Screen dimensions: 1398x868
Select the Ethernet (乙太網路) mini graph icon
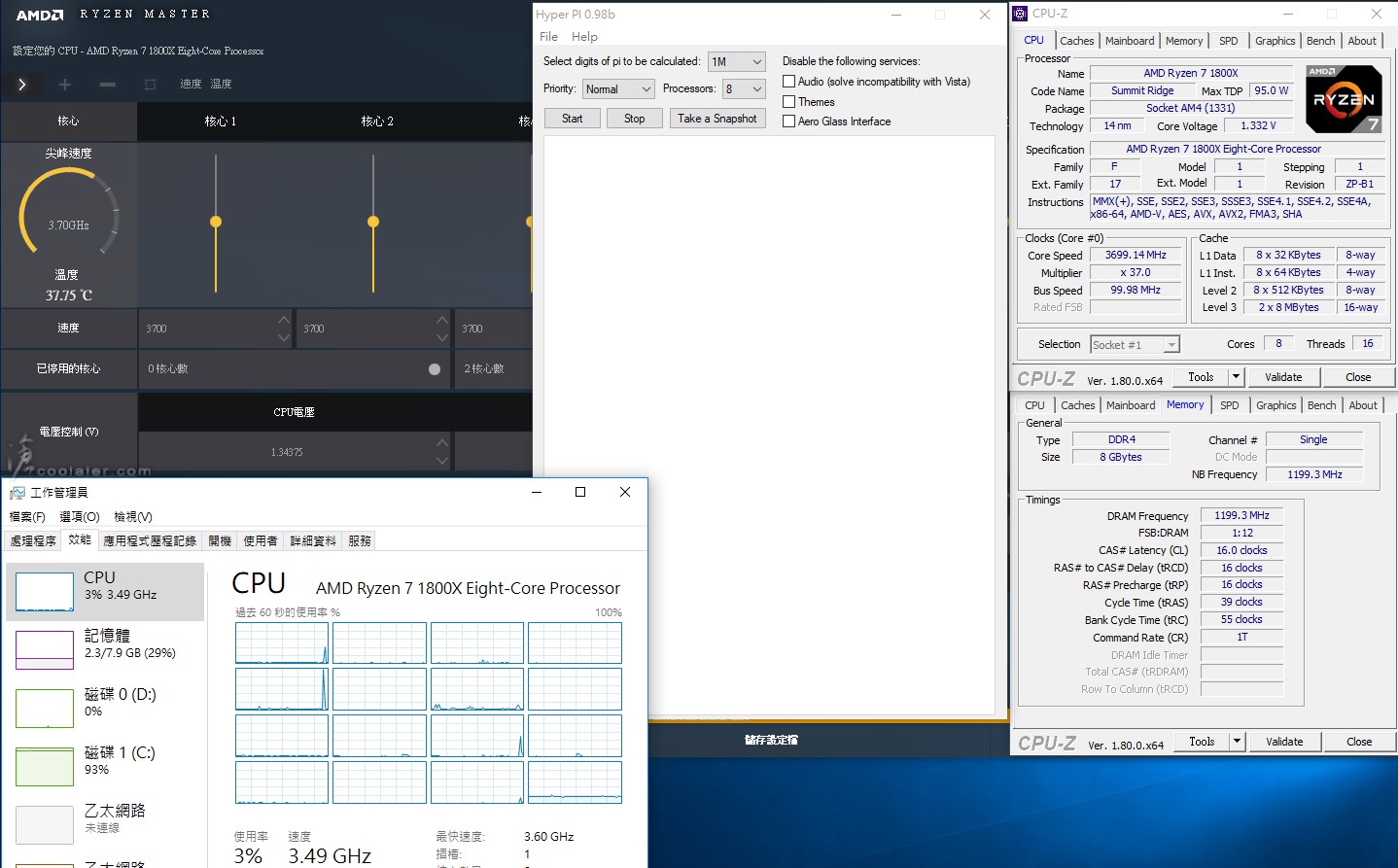point(45,824)
